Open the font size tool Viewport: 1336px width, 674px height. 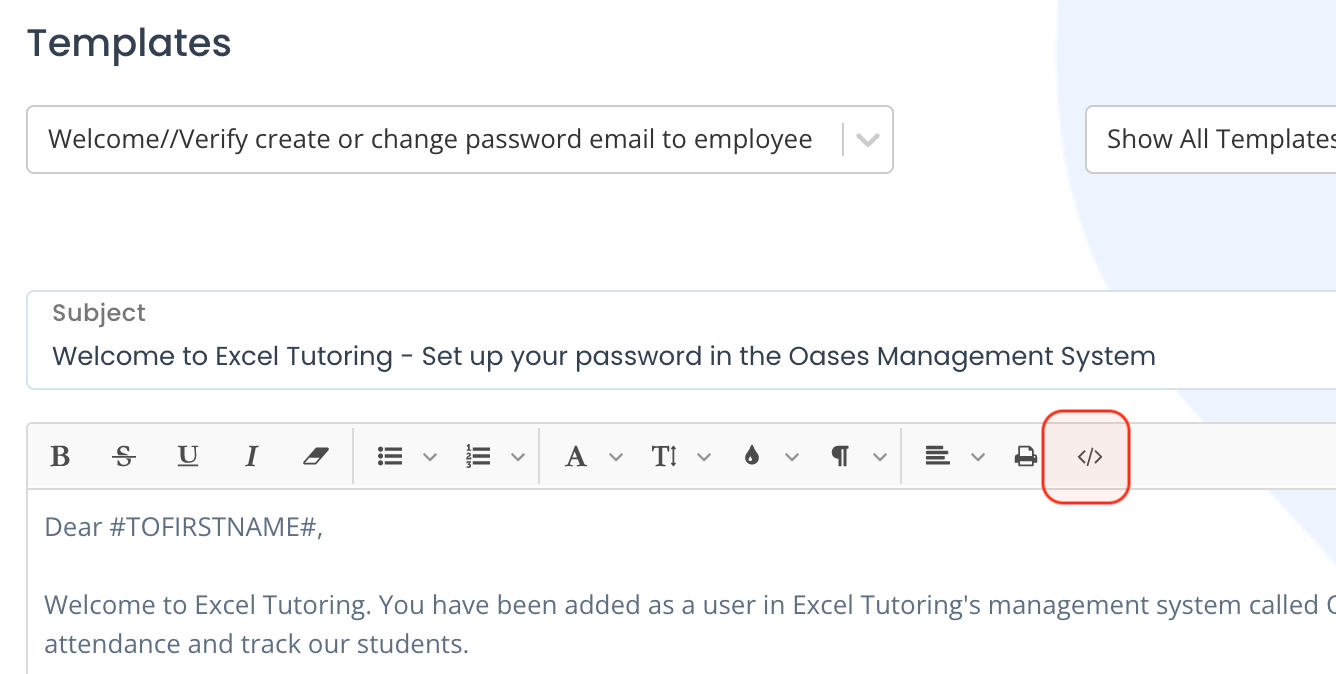point(664,457)
